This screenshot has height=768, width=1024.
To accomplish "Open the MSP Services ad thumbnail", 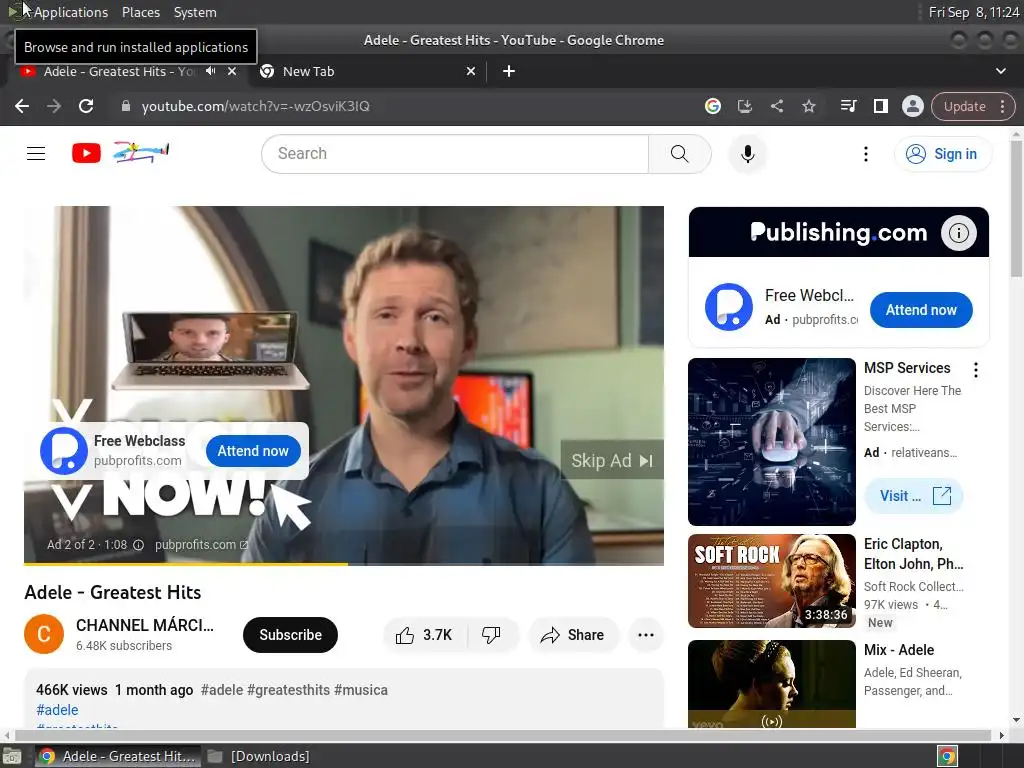I will click(x=771, y=441).
